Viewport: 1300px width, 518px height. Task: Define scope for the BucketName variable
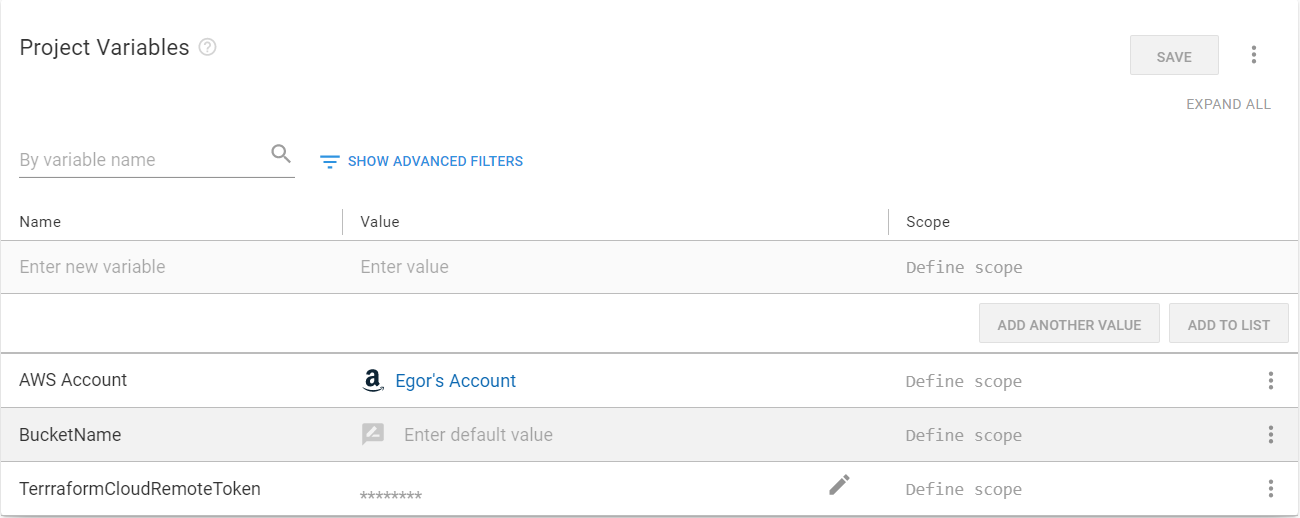[964, 435]
